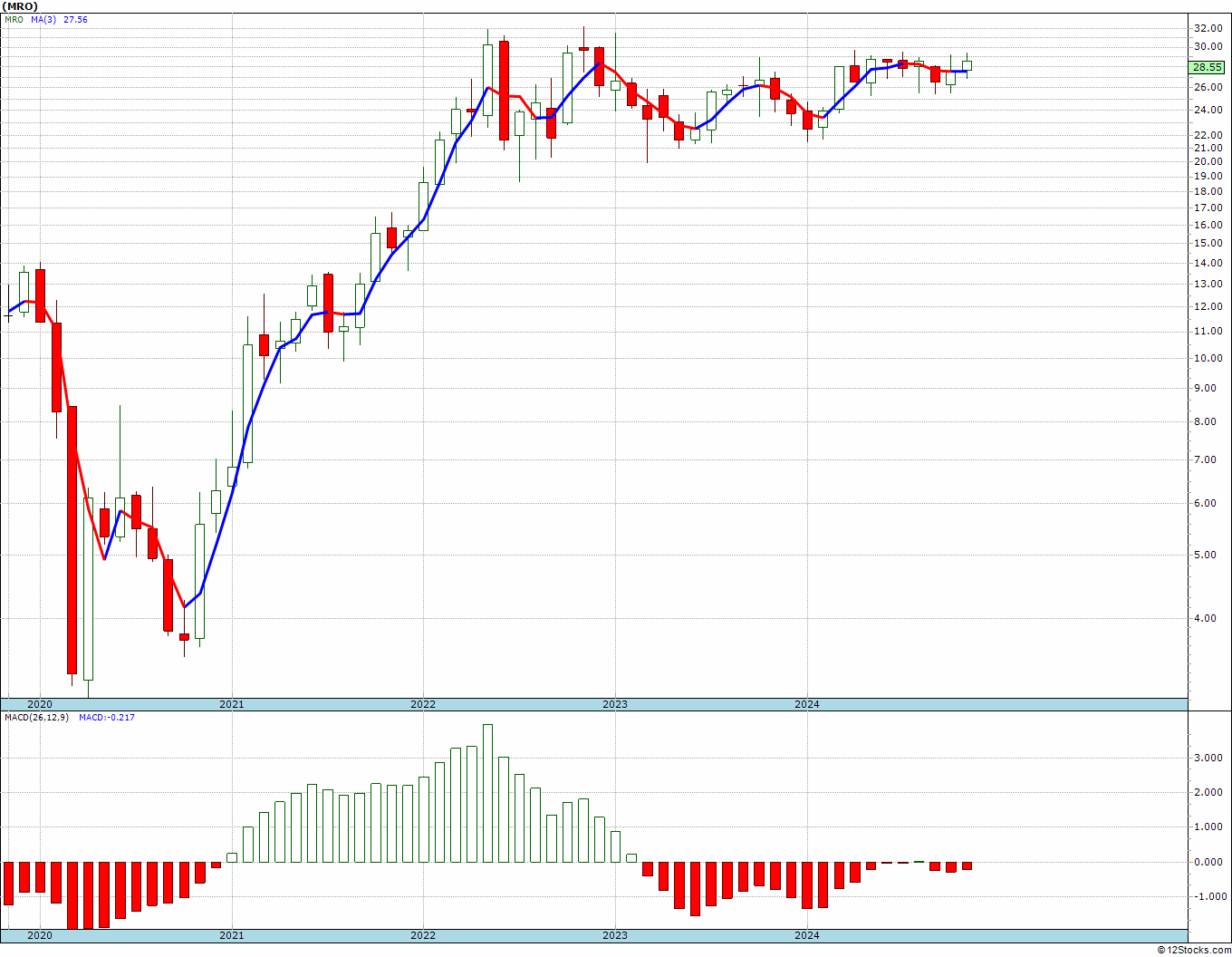Click the "27.56" moving average value

click(x=75, y=19)
